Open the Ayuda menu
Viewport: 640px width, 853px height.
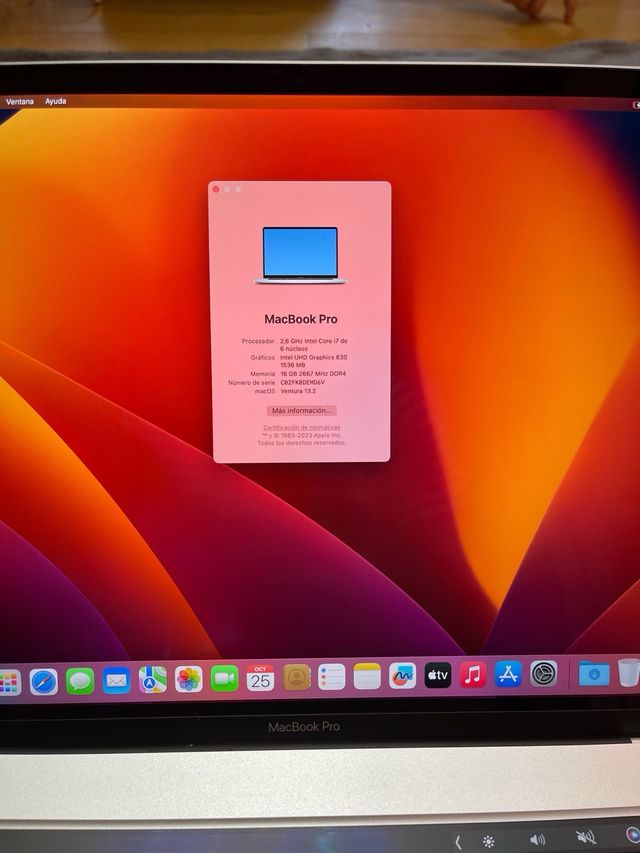[56, 101]
